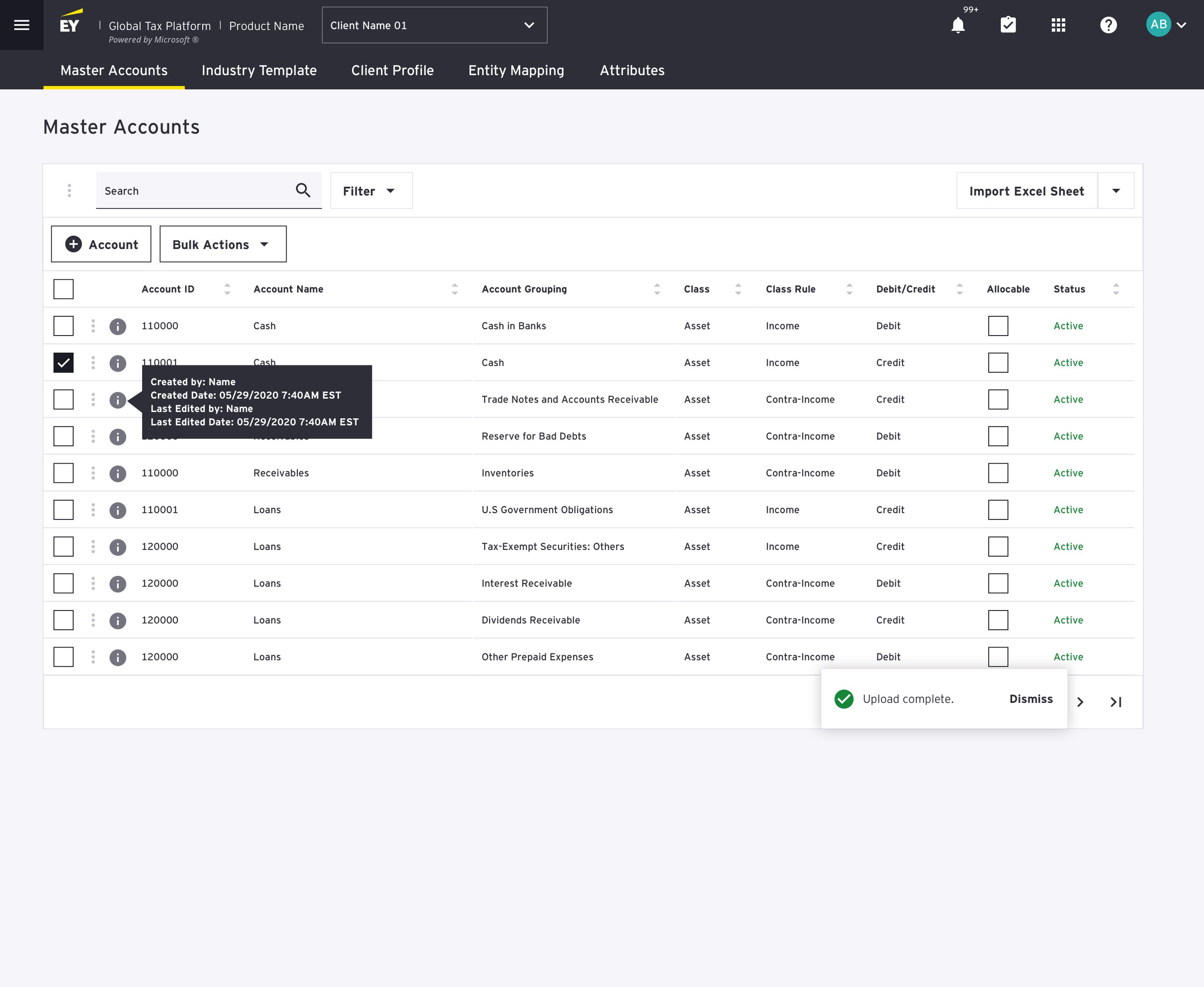This screenshot has height=987, width=1204.
Task: Open row menu for Interest Receivable row
Action: [x=93, y=584]
